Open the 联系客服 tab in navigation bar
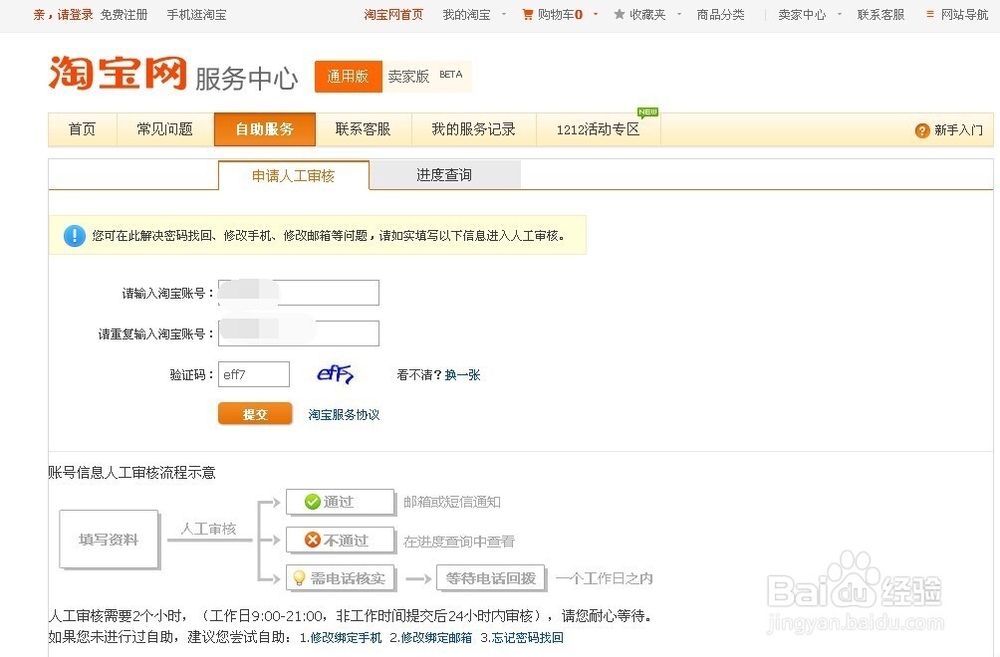 tap(364, 129)
